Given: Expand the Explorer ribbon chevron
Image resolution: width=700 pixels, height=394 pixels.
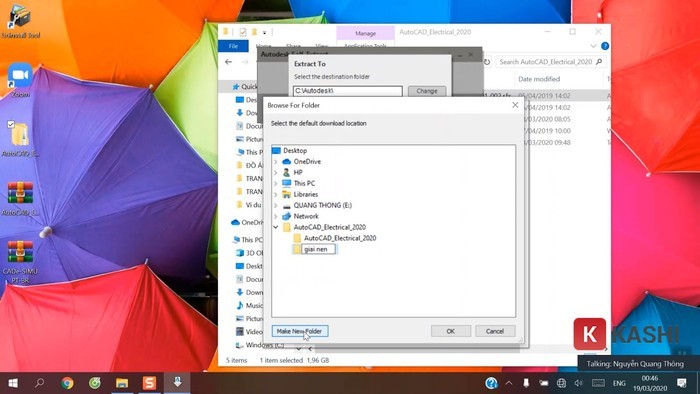Looking at the screenshot, I should tap(593, 46).
